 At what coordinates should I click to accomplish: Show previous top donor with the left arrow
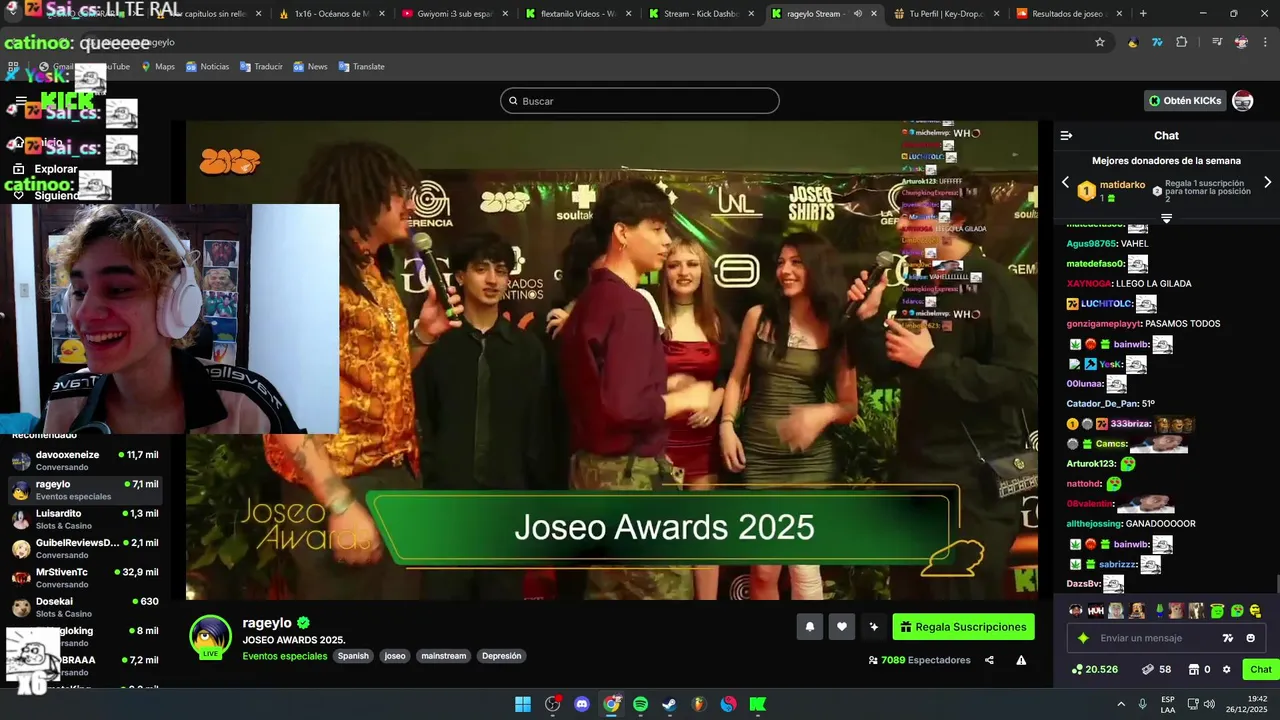[1065, 183]
